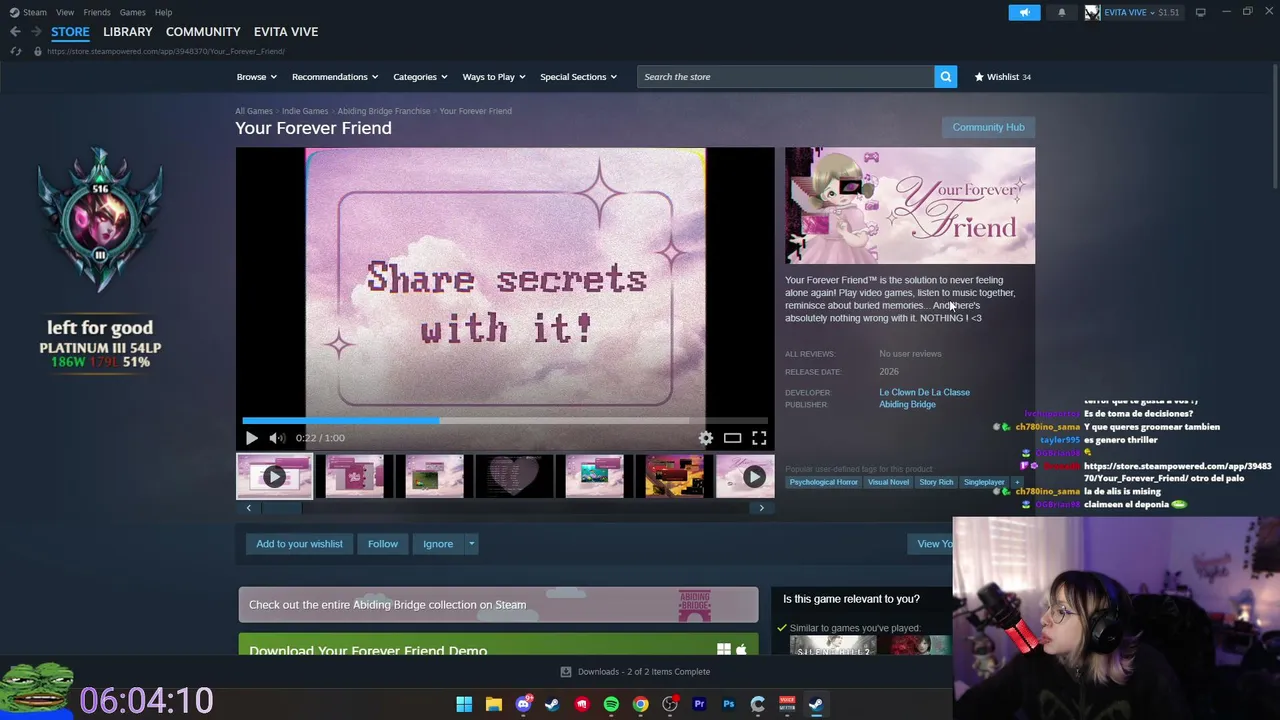Viewport: 1280px width, 720px height.
Task: Open the Games menu
Action: [x=133, y=12]
